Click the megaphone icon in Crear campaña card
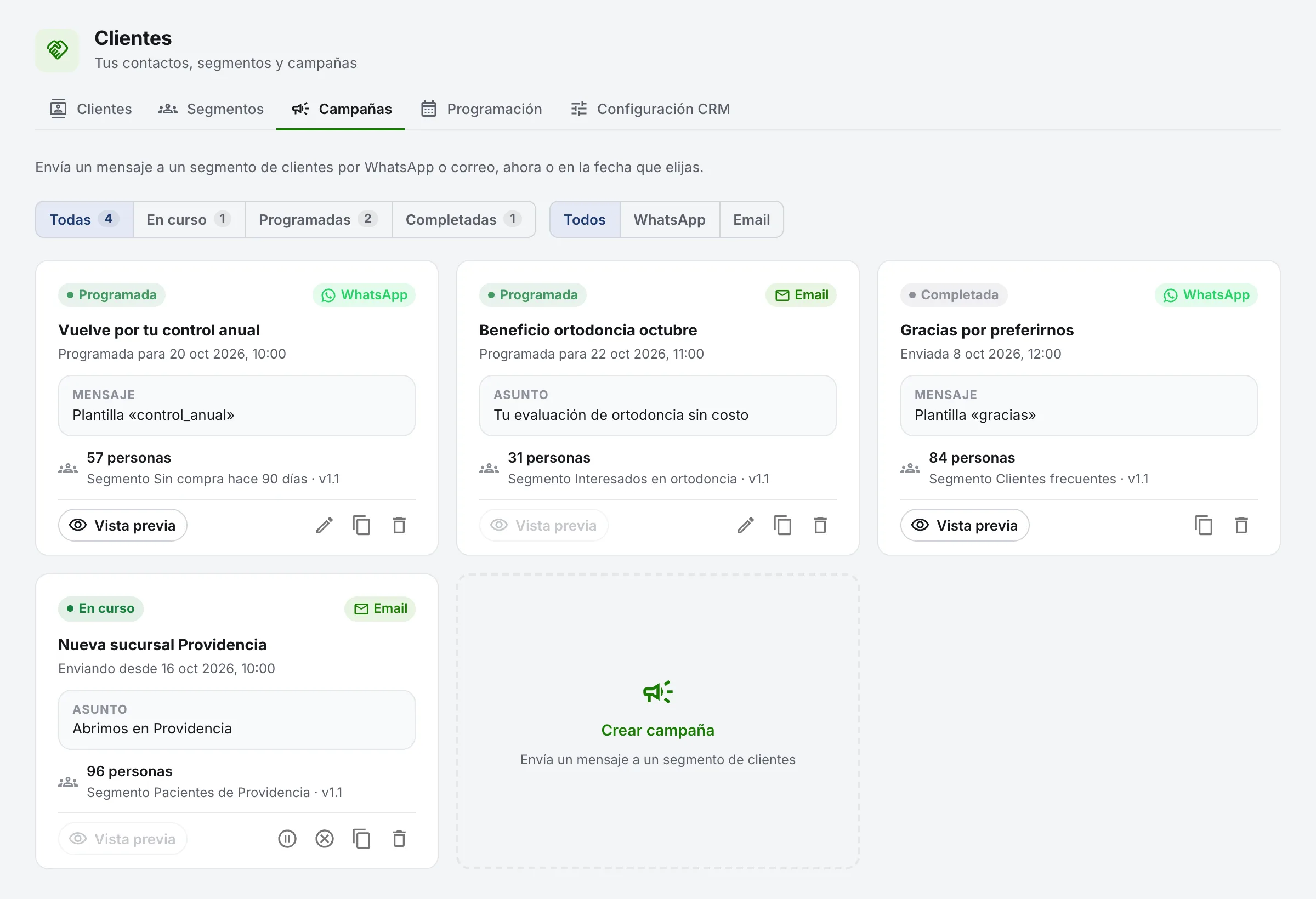Image resolution: width=1316 pixels, height=899 pixels. 657,692
